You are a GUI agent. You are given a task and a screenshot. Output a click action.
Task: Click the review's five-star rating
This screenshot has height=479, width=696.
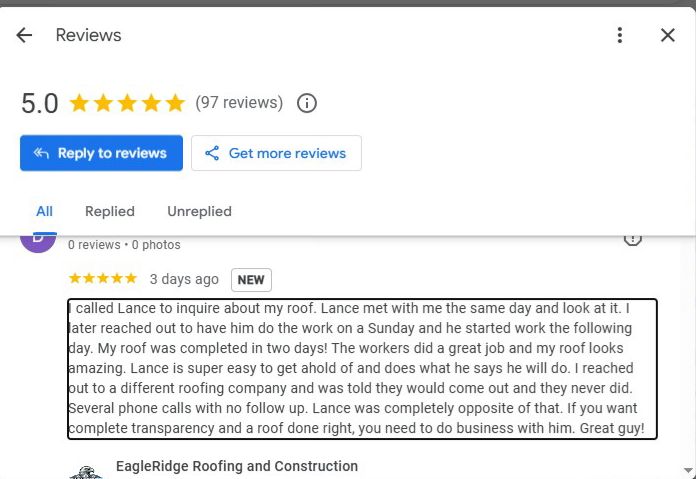(102, 279)
